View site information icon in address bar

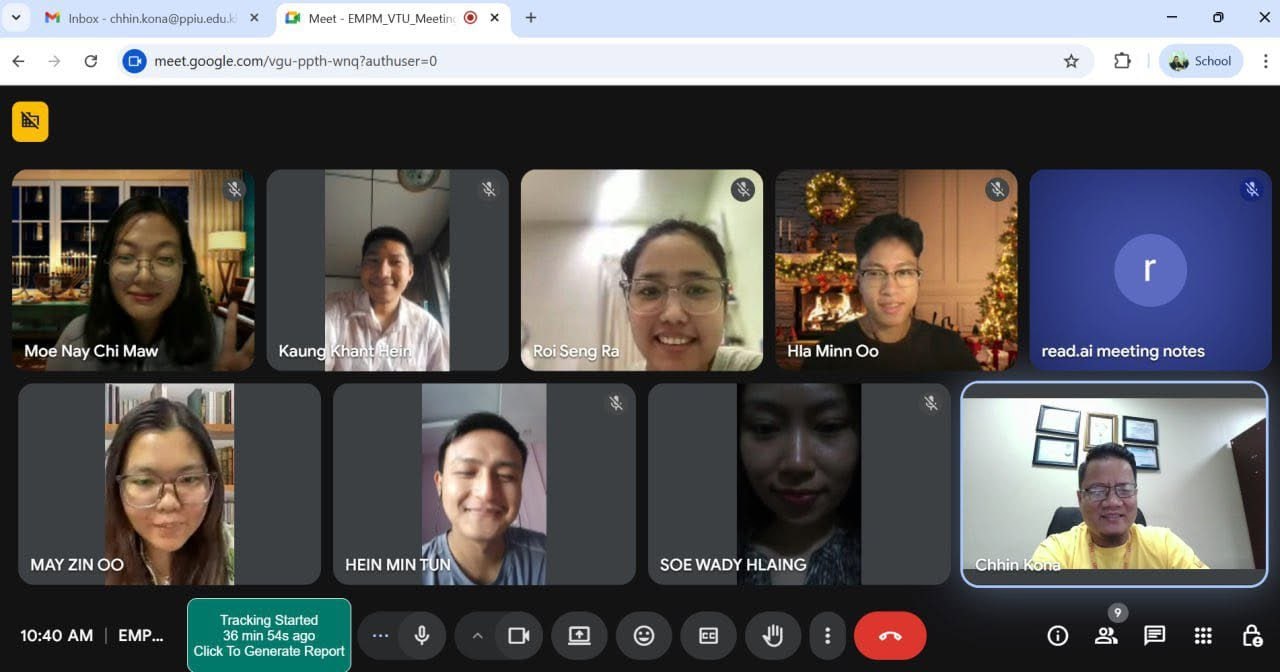pos(134,61)
